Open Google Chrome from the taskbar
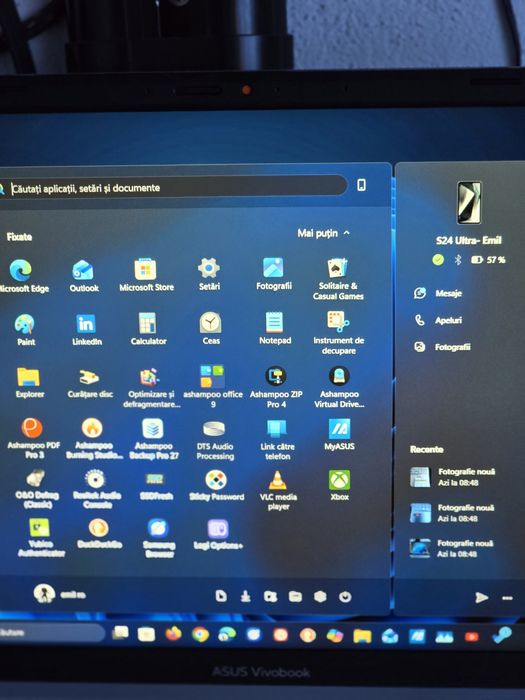 coord(200,634)
